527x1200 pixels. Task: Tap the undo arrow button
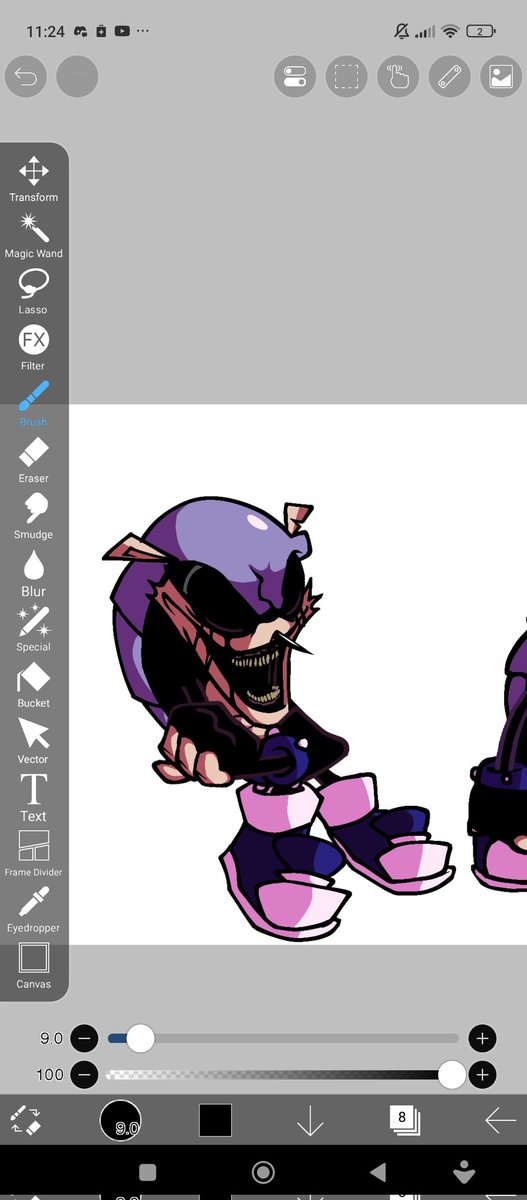click(25, 78)
